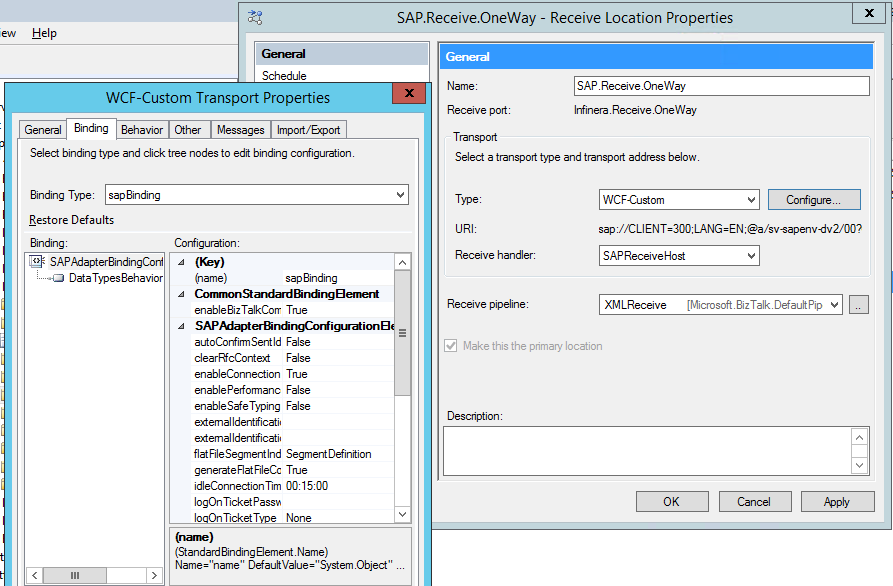The width and height of the screenshot is (893, 586).
Task: Click the Receive Location Properties title icon
Action: [255, 18]
